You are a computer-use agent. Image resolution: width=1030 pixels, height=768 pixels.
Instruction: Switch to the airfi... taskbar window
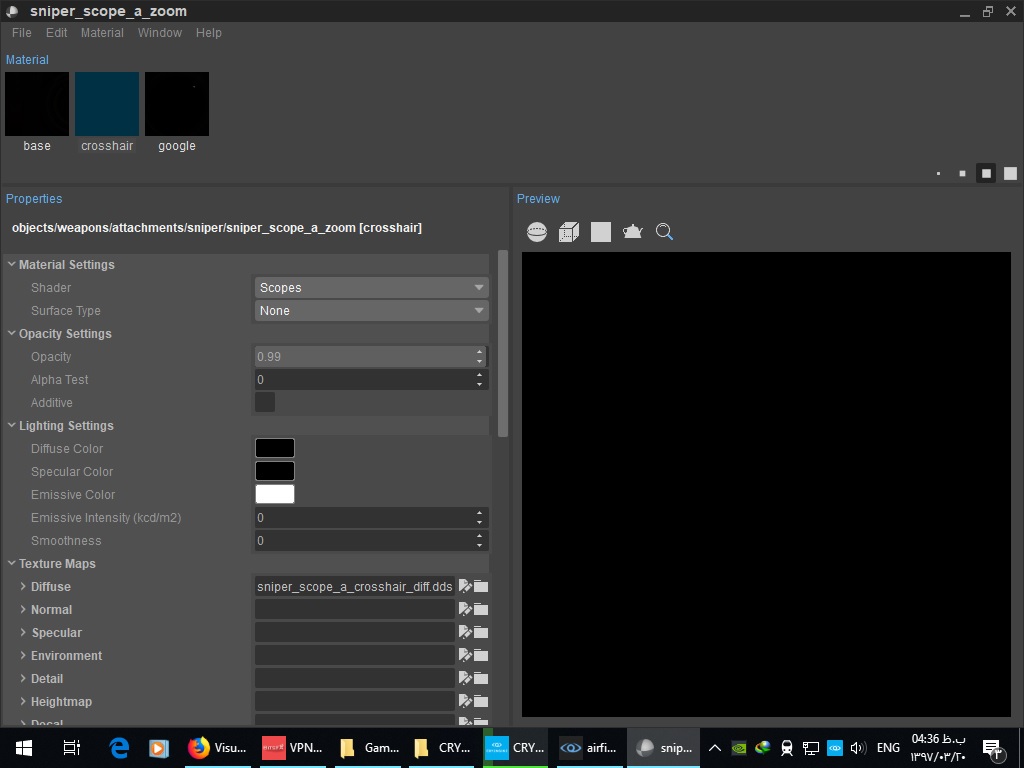click(589, 748)
